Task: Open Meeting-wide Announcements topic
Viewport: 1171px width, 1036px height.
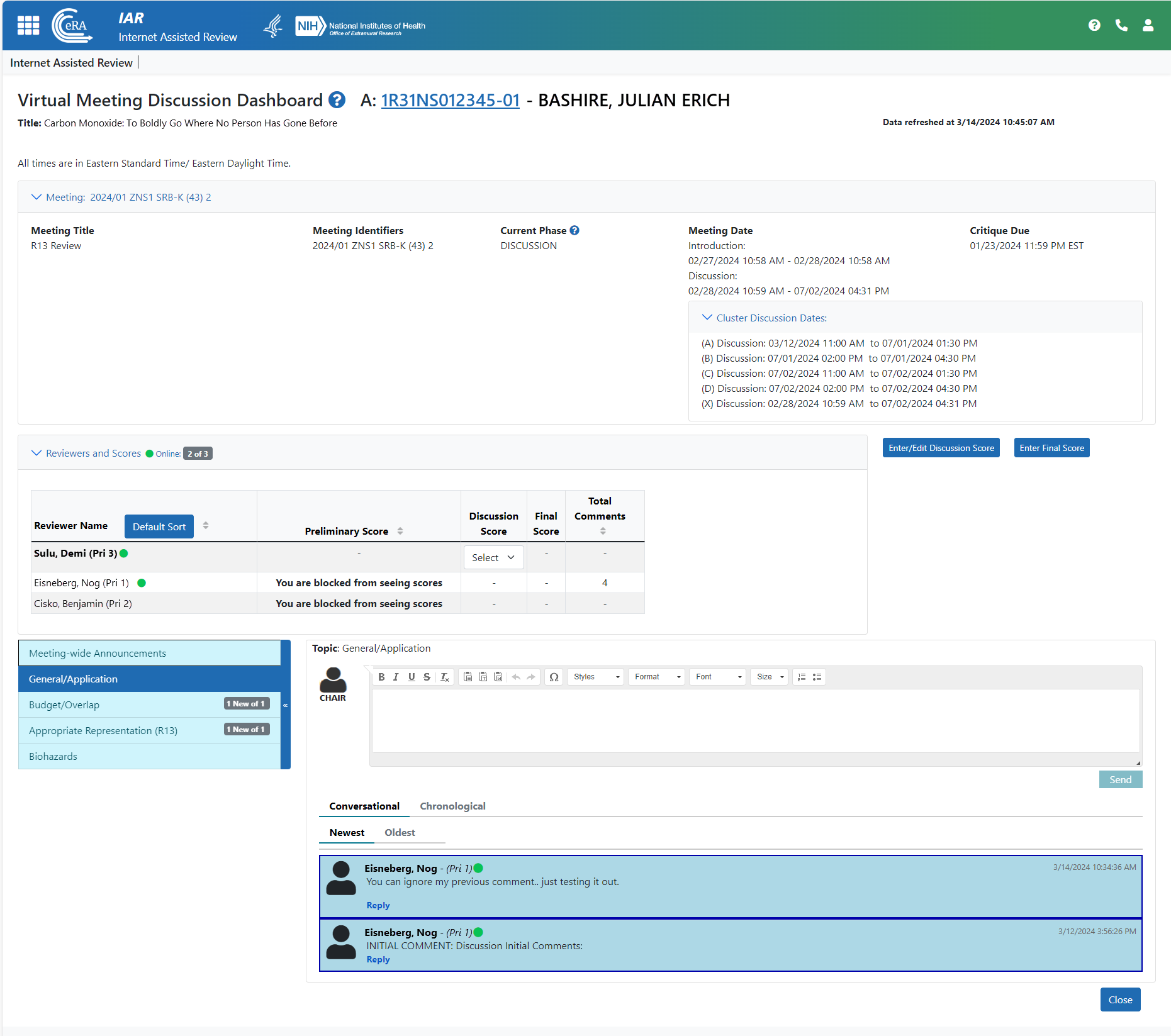Action: [150, 653]
